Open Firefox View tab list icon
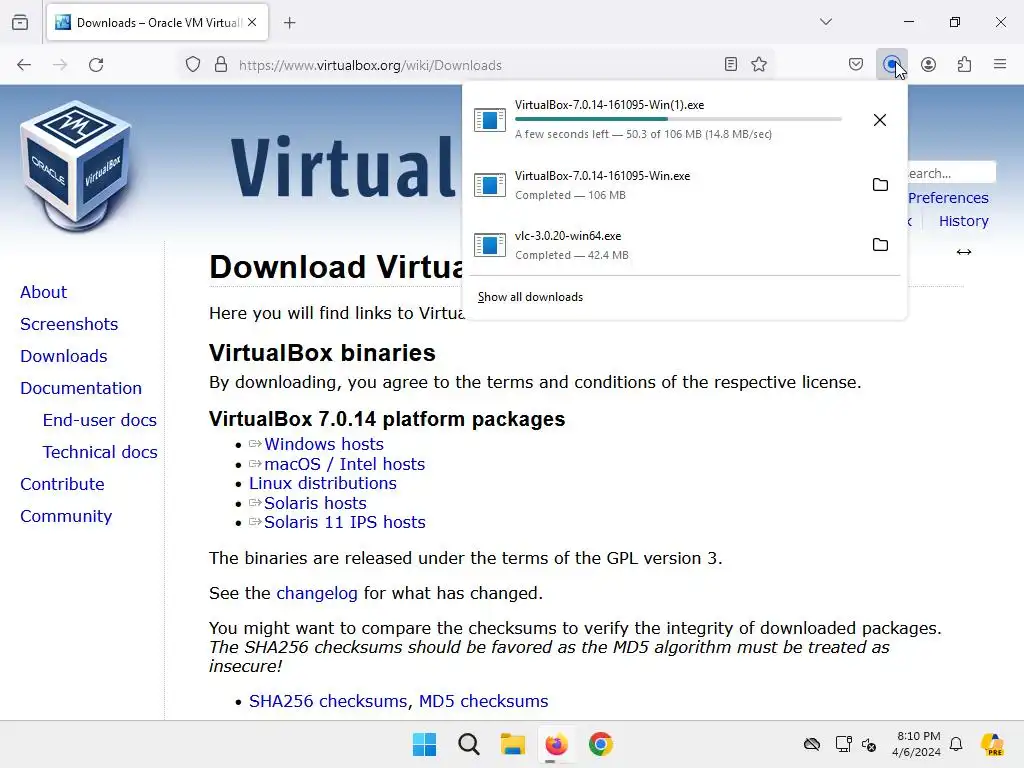Viewport: 1024px width, 768px height. click(x=20, y=22)
